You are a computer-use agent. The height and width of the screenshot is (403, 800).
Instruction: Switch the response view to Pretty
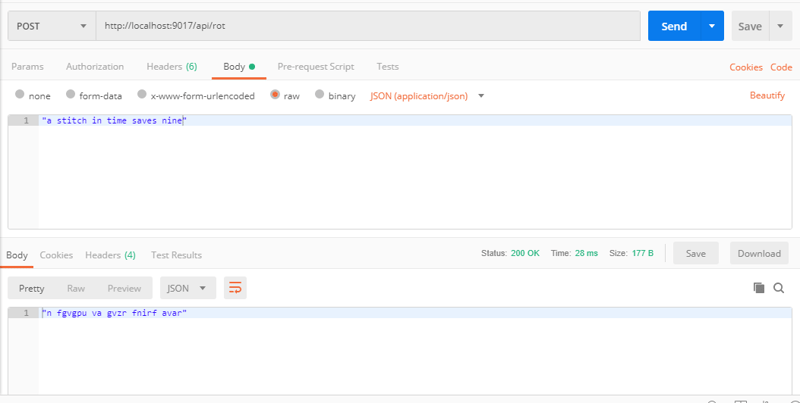pos(32,288)
